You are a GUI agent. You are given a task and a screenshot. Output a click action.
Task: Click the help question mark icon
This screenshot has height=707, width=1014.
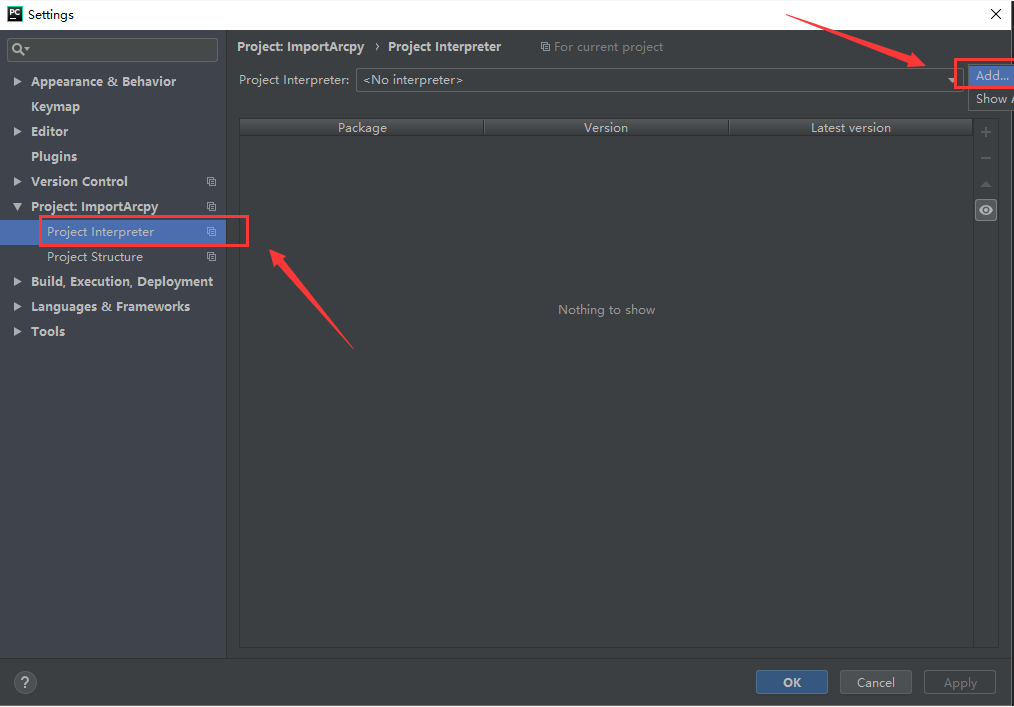(x=25, y=682)
